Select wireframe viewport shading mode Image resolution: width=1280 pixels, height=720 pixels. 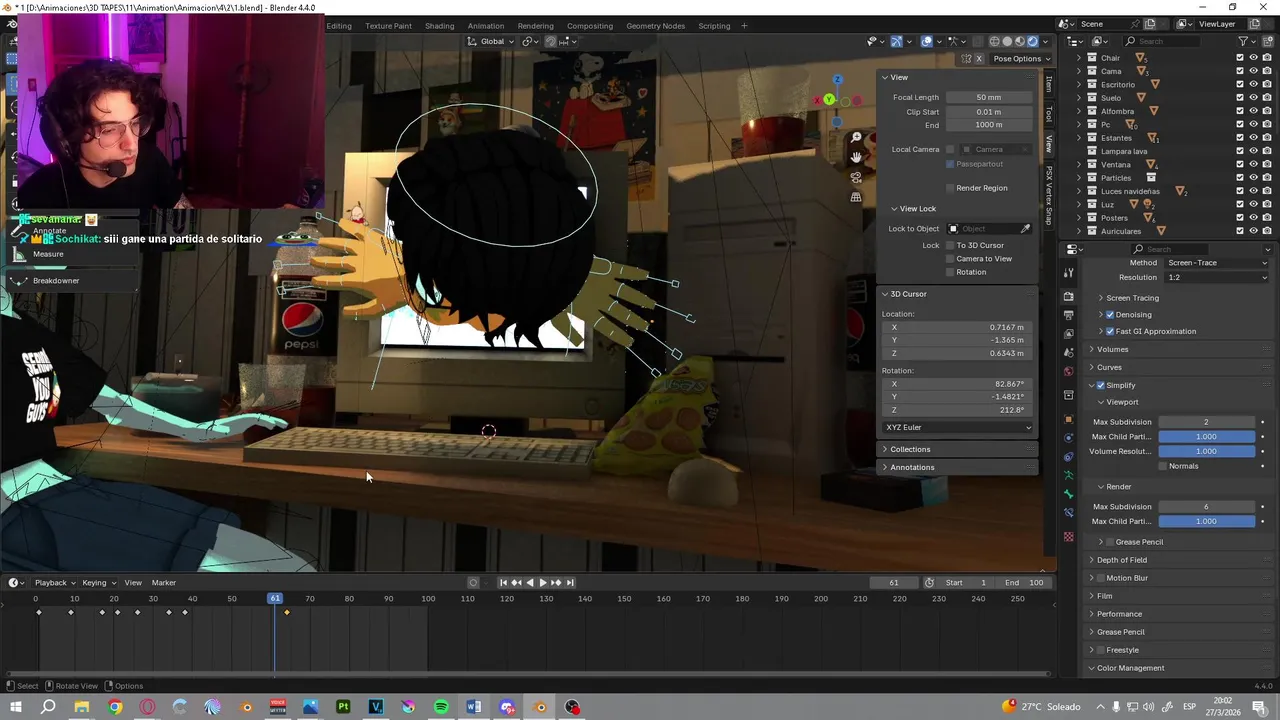[x=994, y=41]
